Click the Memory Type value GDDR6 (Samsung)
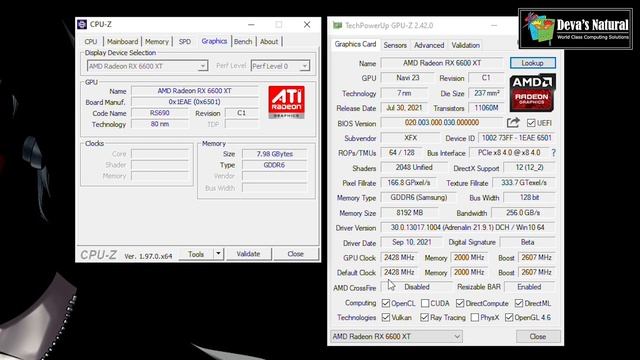This screenshot has height=360, width=640. pos(419,198)
